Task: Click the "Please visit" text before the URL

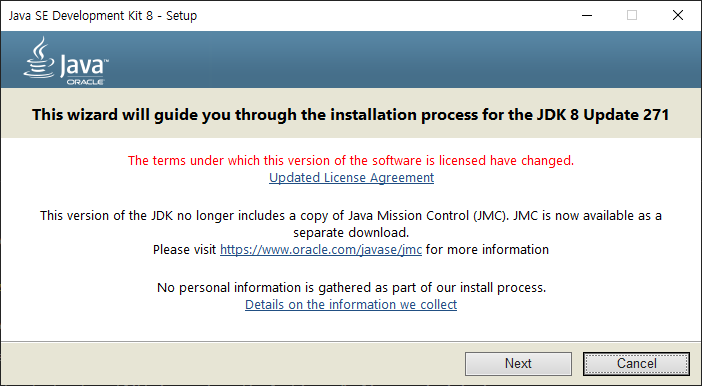Action: point(184,249)
